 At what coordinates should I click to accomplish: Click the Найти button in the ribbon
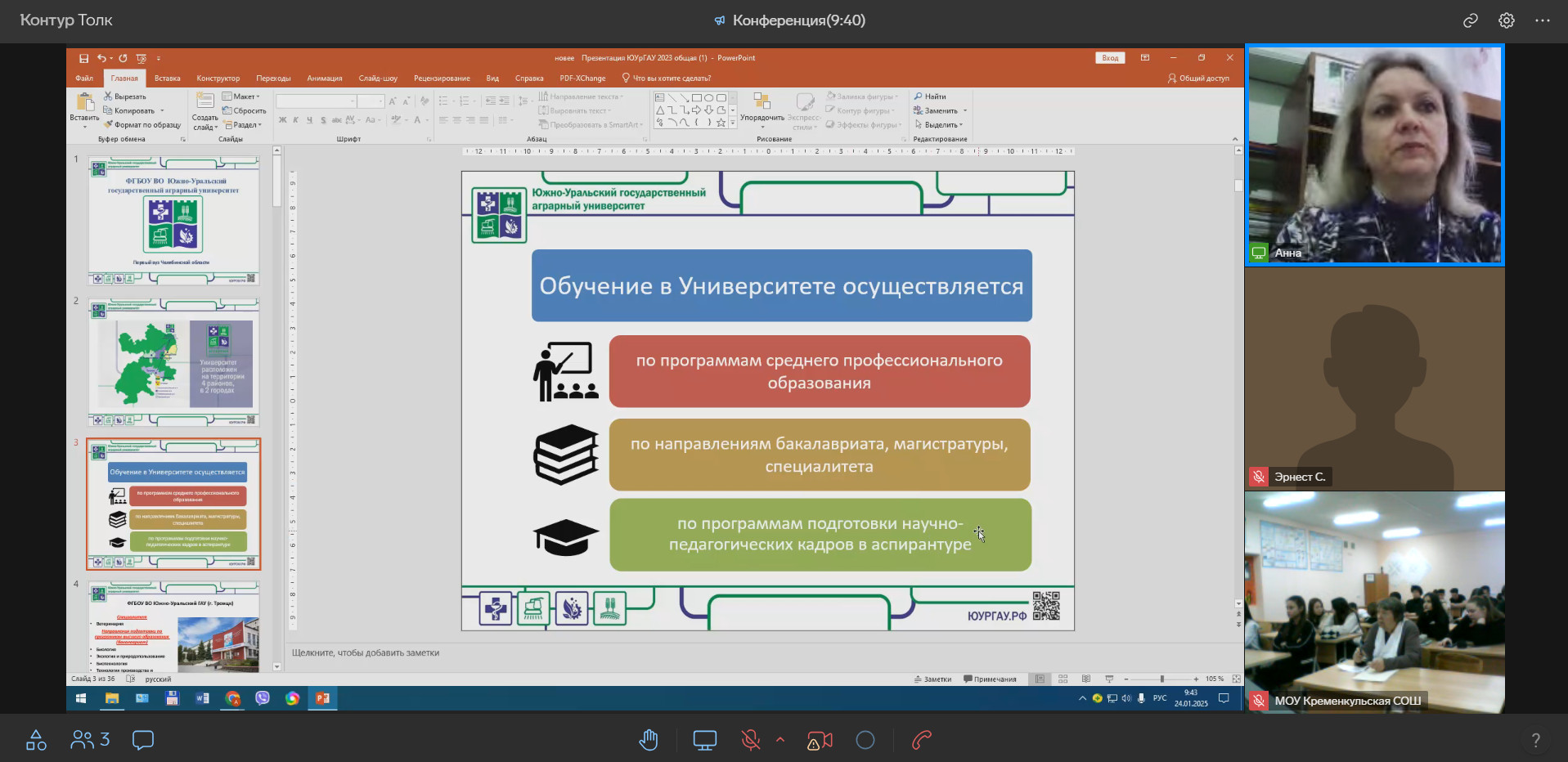[x=931, y=96]
